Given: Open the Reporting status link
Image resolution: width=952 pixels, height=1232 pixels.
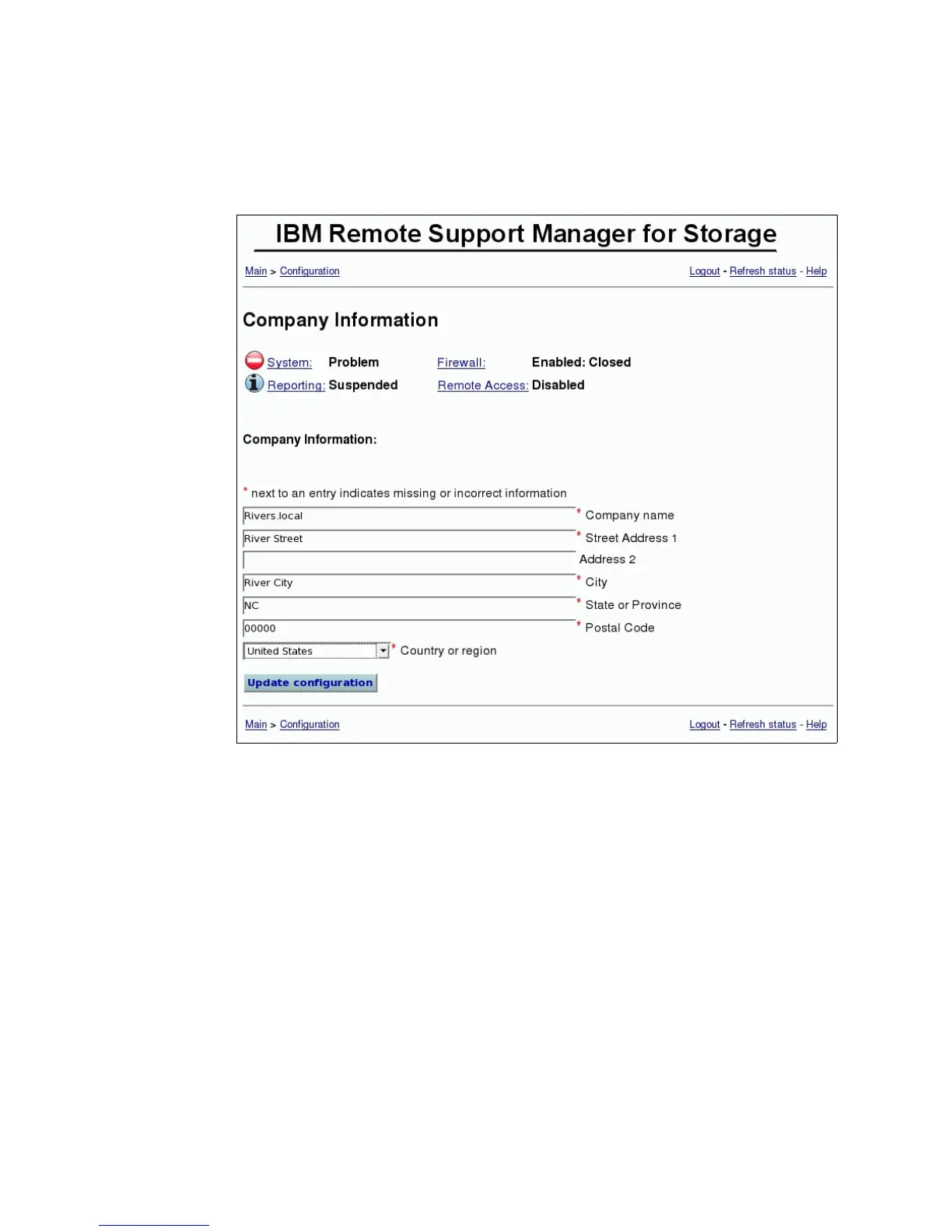Looking at the screenshot, I should click(x=296, y=386).
